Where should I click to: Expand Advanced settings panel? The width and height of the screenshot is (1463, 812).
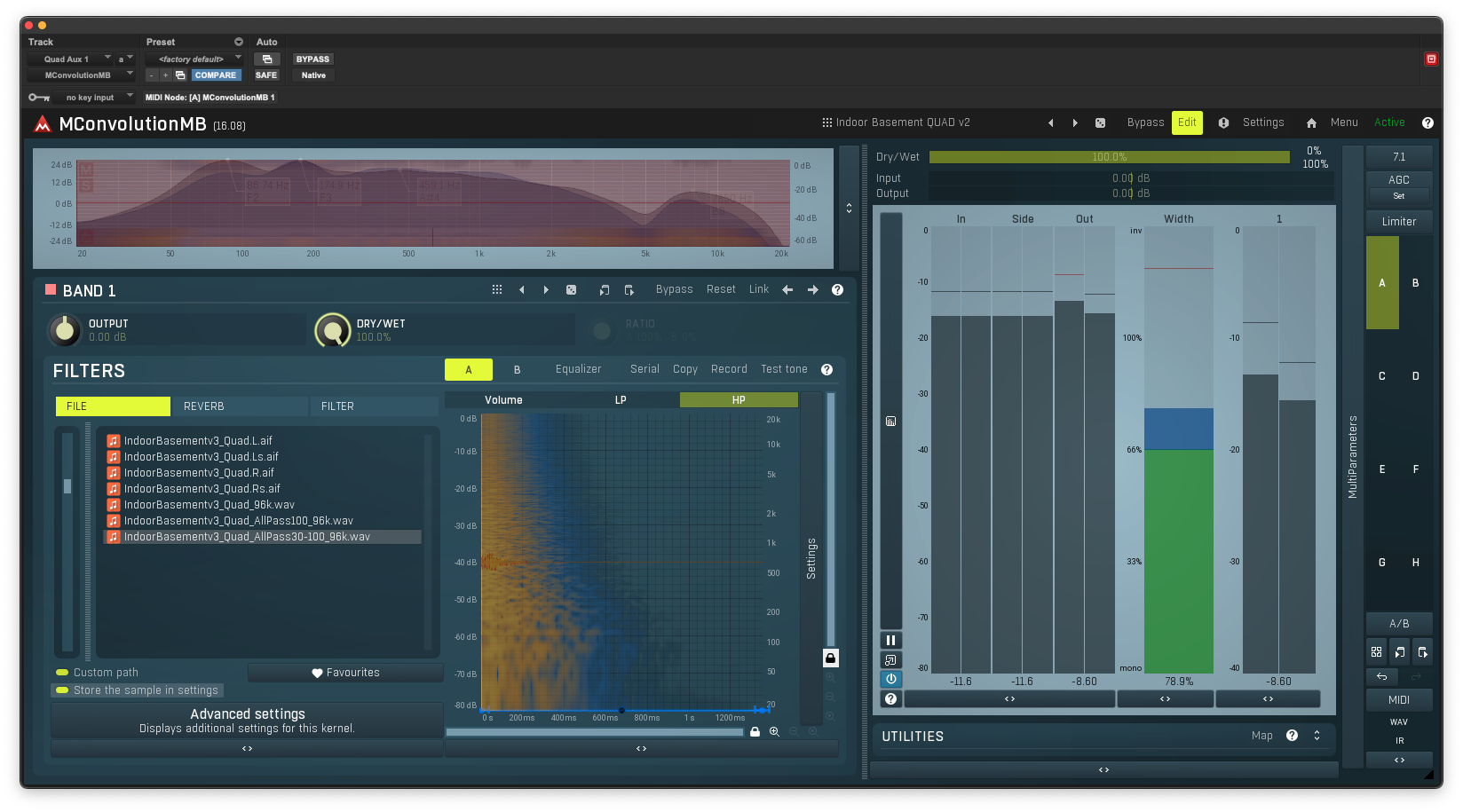point(248,720)
